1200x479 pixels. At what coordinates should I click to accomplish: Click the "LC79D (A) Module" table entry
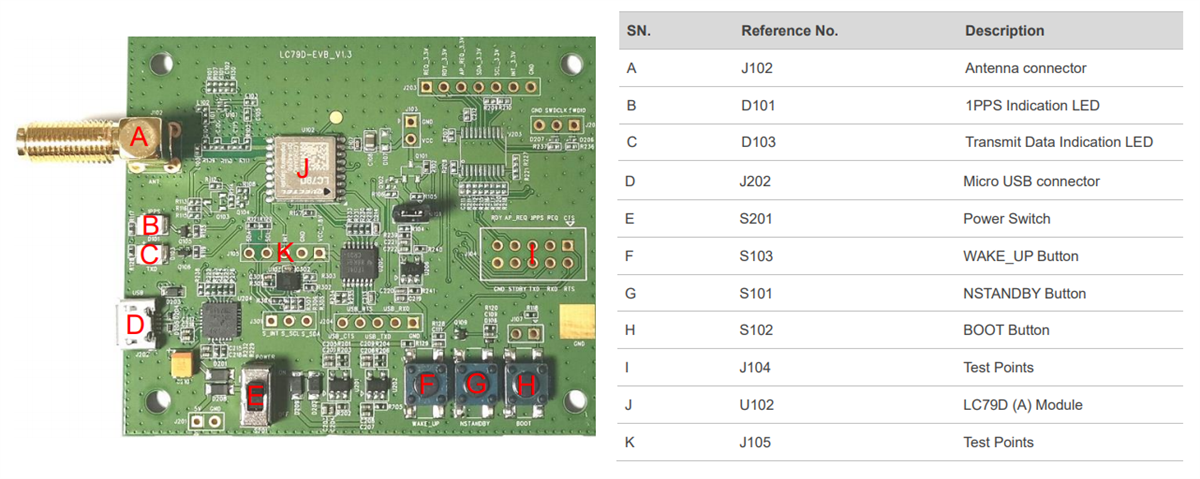point(1023,405)
